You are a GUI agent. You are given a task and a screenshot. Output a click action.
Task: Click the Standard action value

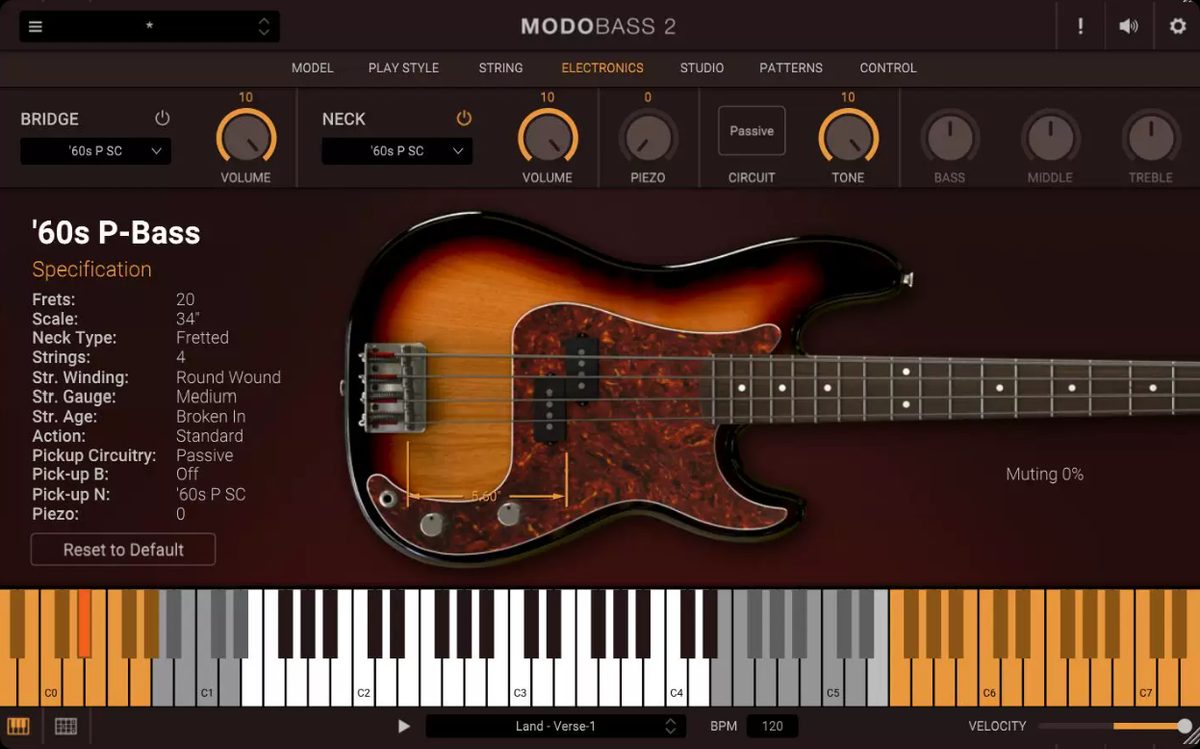coord(209,436)
